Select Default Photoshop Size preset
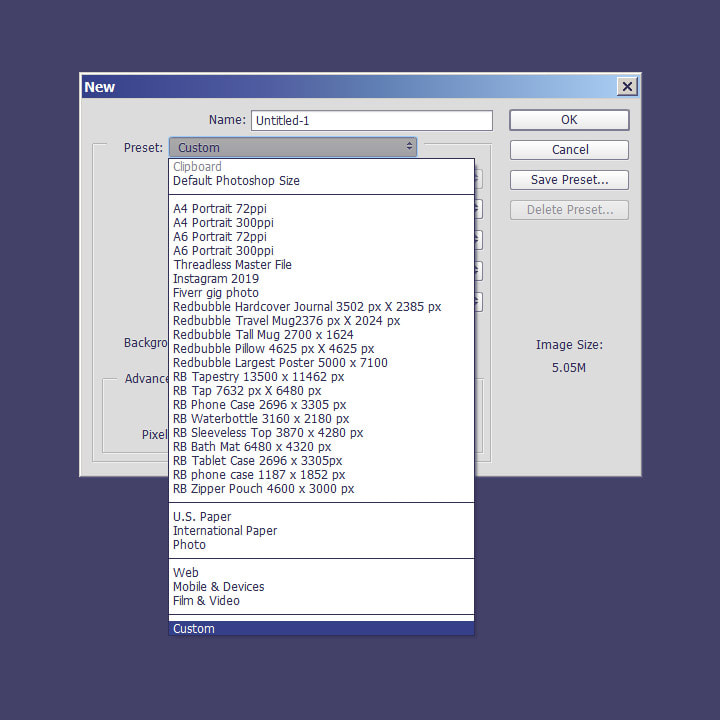The height and width of the screenshot is (720, 720). click(321, 181)
